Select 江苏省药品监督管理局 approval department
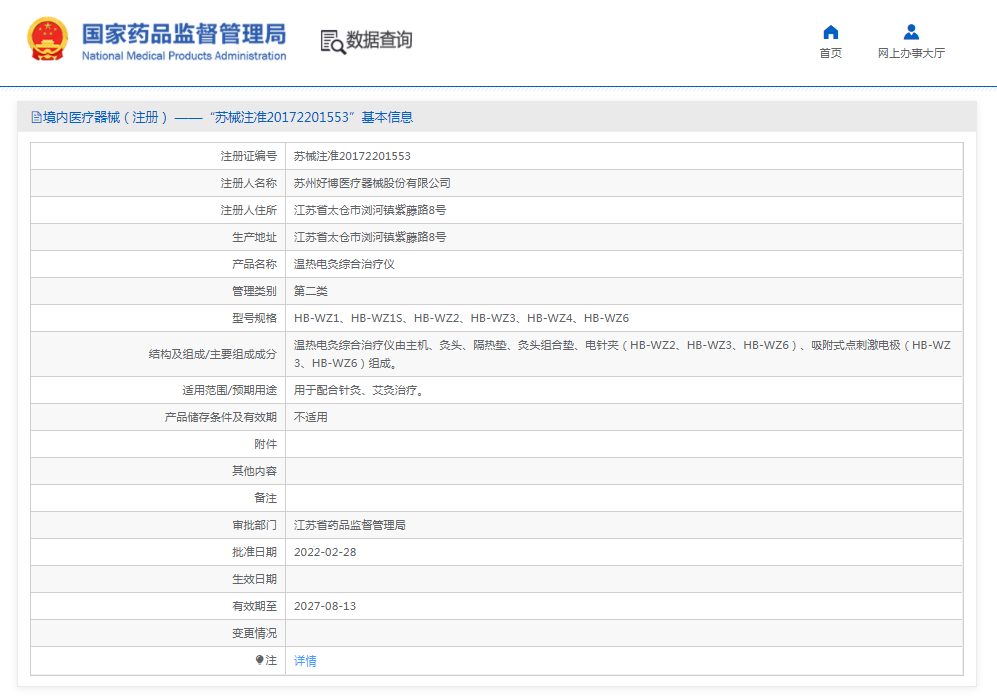 pos(350,525)
